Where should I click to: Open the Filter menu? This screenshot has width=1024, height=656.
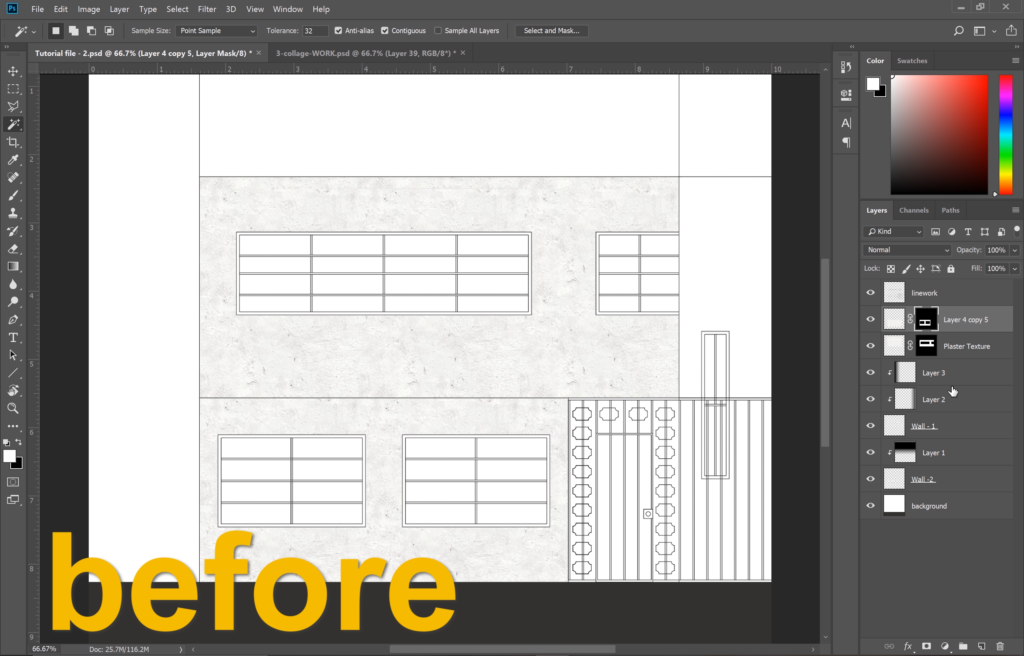(x=206, y=9)
